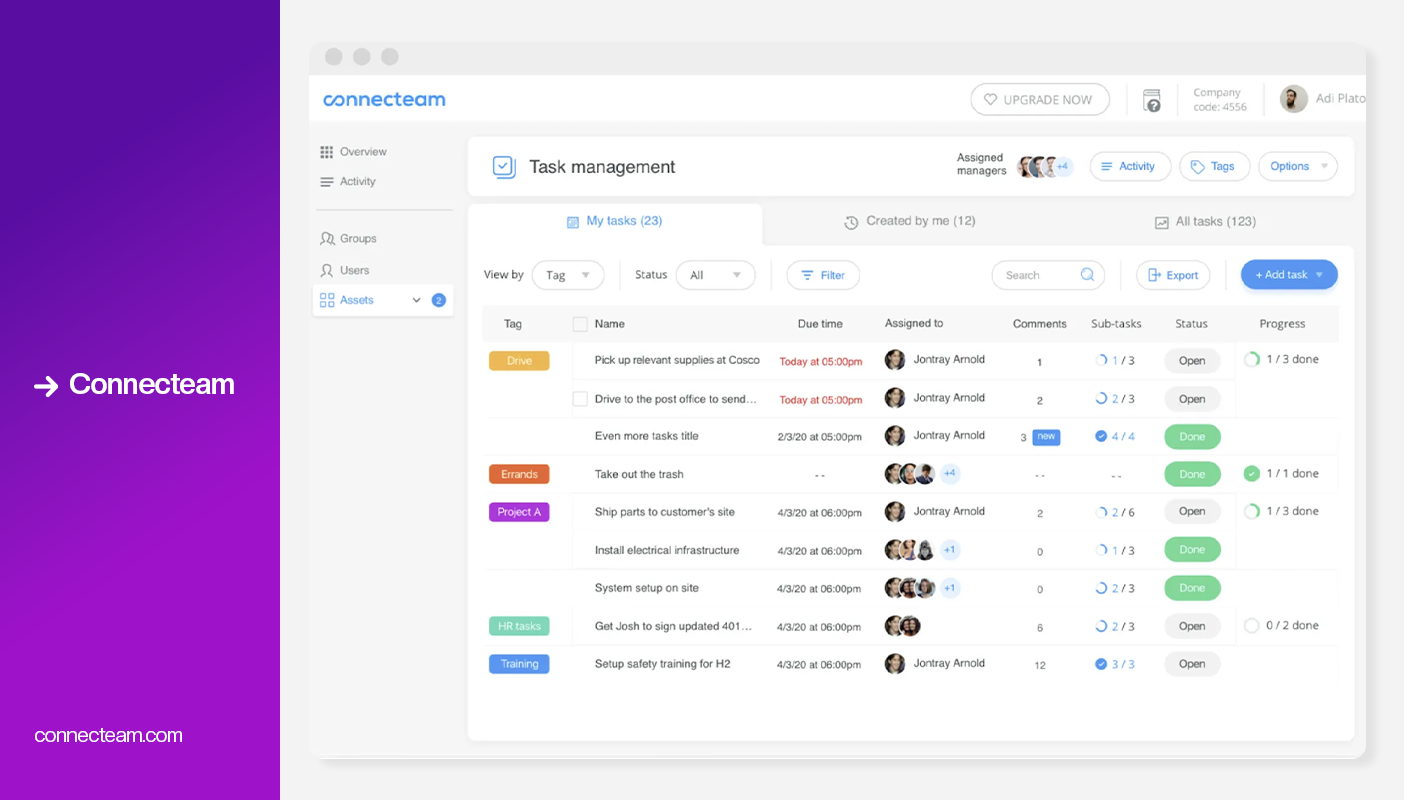Tick the select-all checkbox in Name header
Screen dimensions: 1404x800
580,324
